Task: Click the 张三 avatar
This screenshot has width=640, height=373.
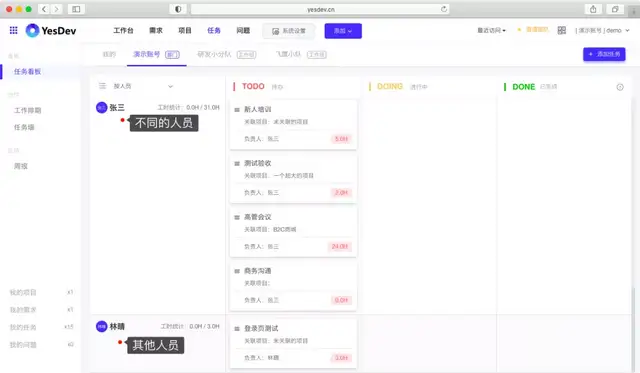Action: coord(101,107)
